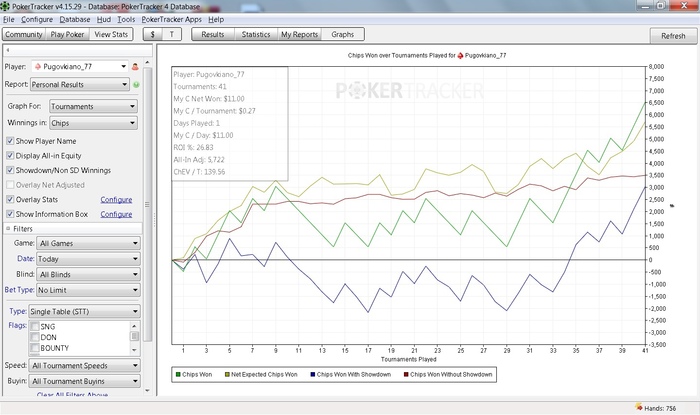Open the Blind filter dropdown
The image size is (700, 415).
(x=88, y=274)
